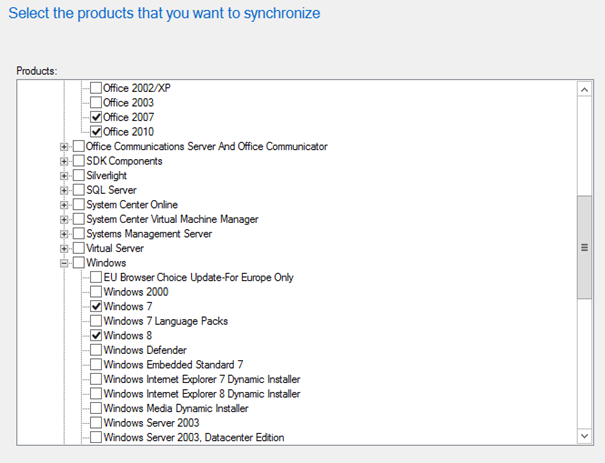Click the scrollbar up arrow
The height and width of the screenshot is (463, 605).
585,90
